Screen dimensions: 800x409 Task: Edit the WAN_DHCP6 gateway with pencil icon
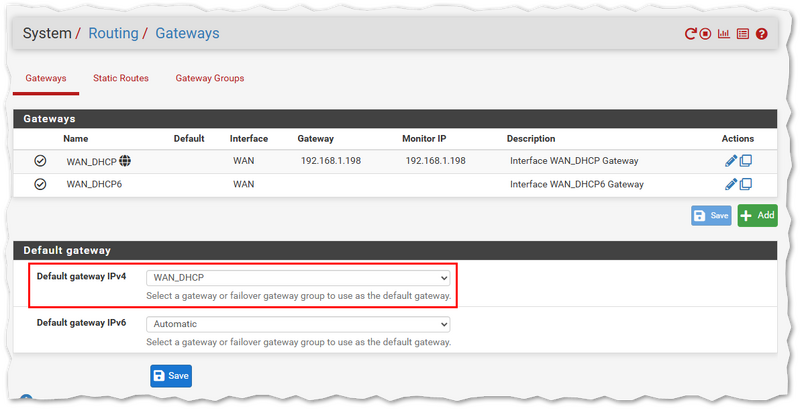731,184
